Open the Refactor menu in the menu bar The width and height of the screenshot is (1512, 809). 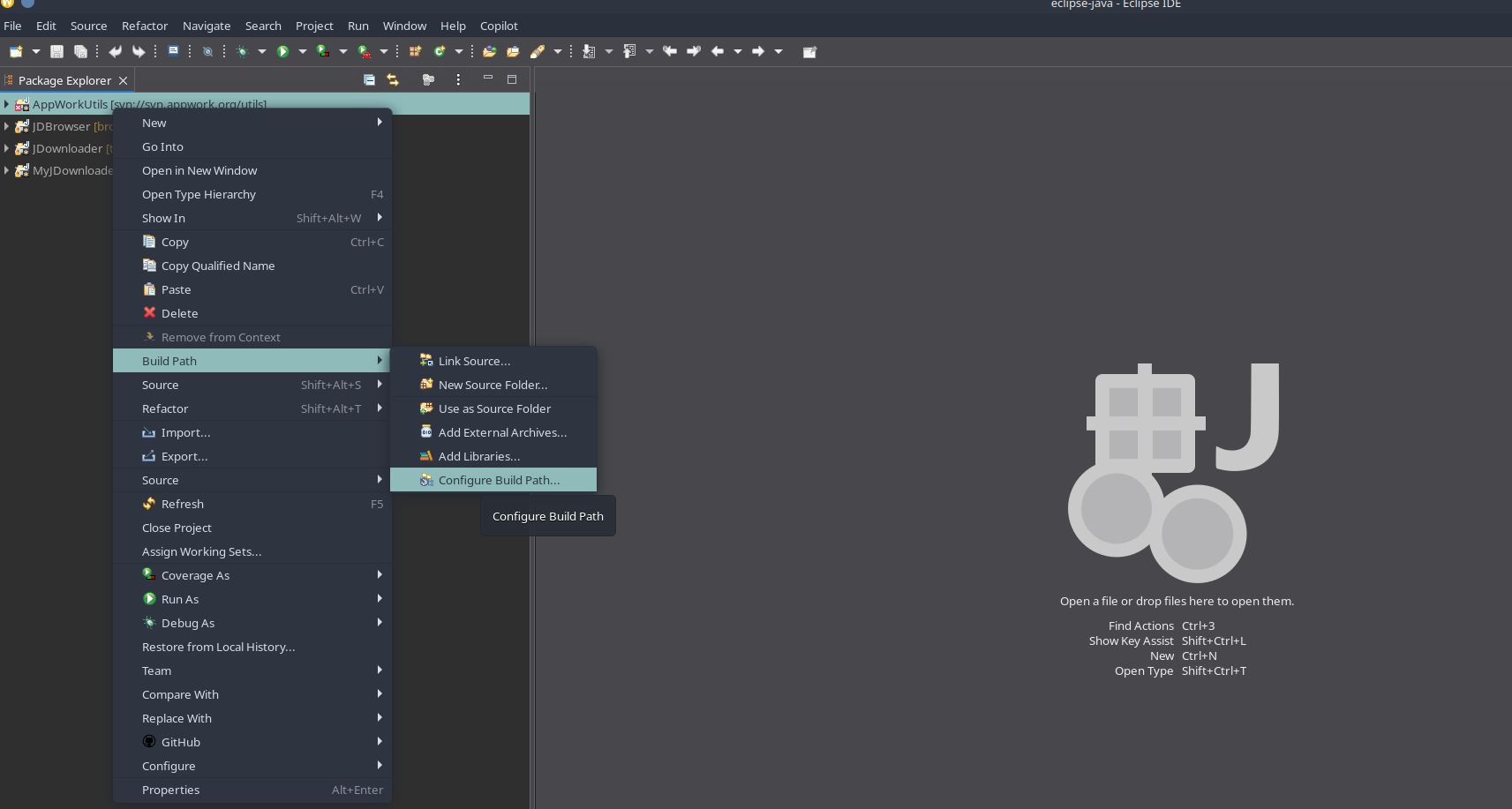145,26
